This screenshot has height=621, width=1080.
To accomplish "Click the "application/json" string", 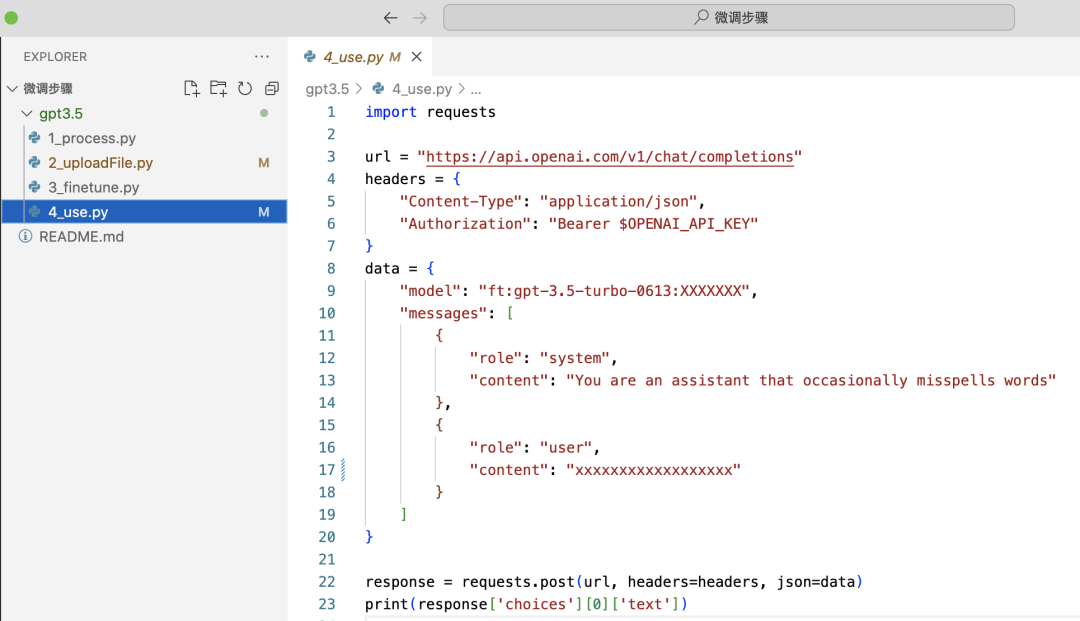I will pos(618,202).
